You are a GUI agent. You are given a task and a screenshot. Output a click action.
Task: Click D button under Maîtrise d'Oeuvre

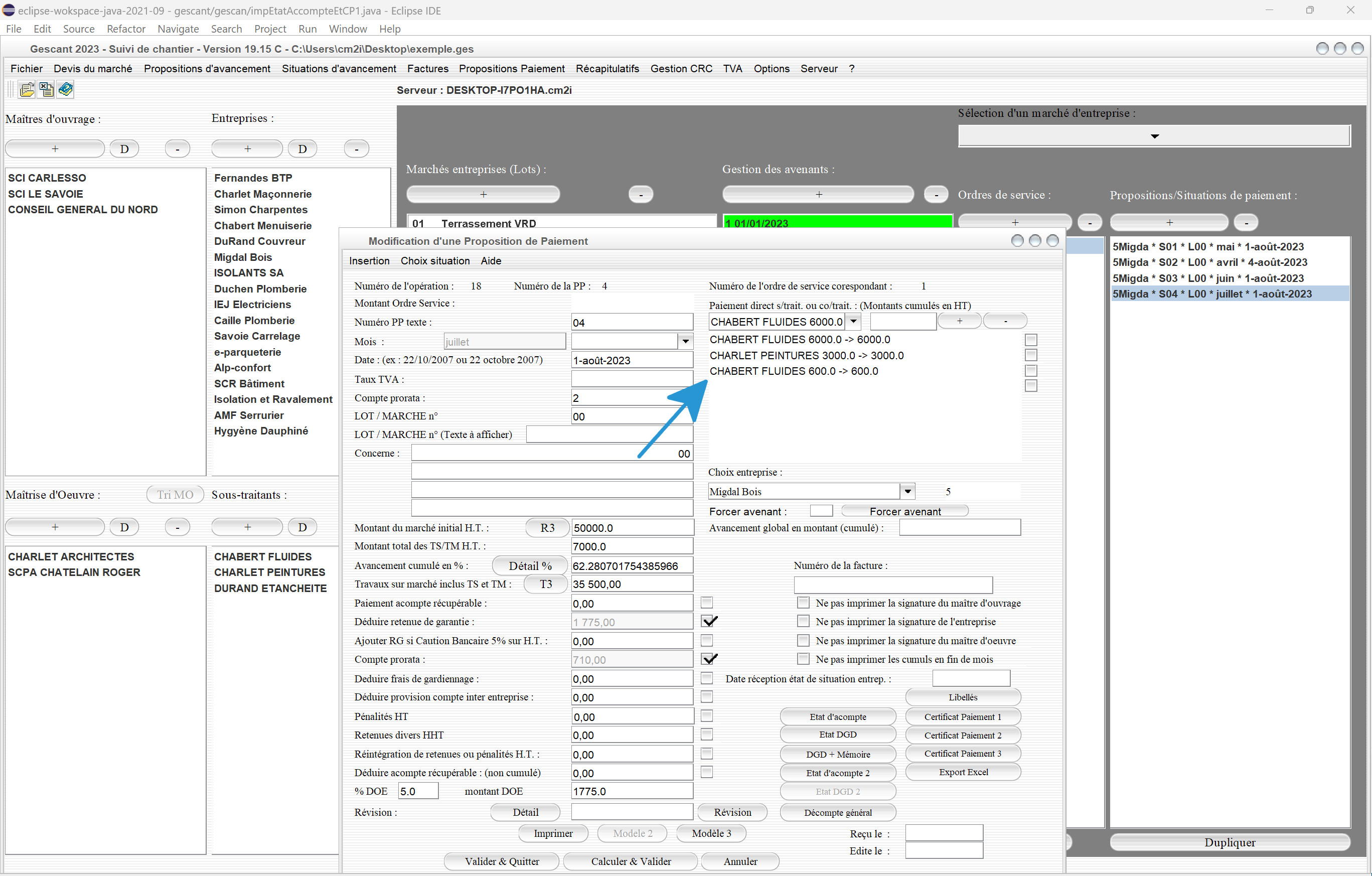point(124,527)
